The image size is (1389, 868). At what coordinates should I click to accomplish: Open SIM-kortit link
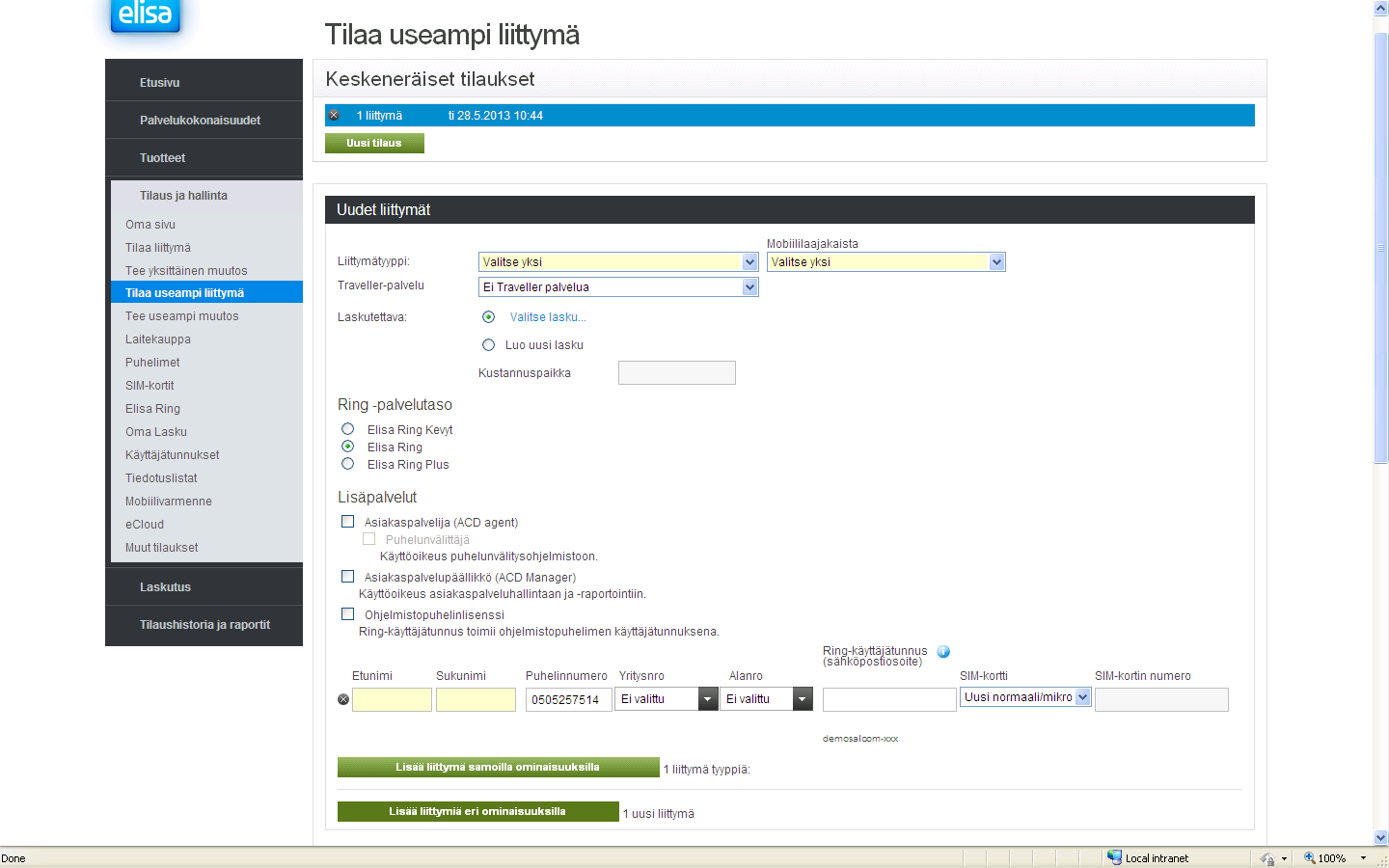tap(150, 386)
